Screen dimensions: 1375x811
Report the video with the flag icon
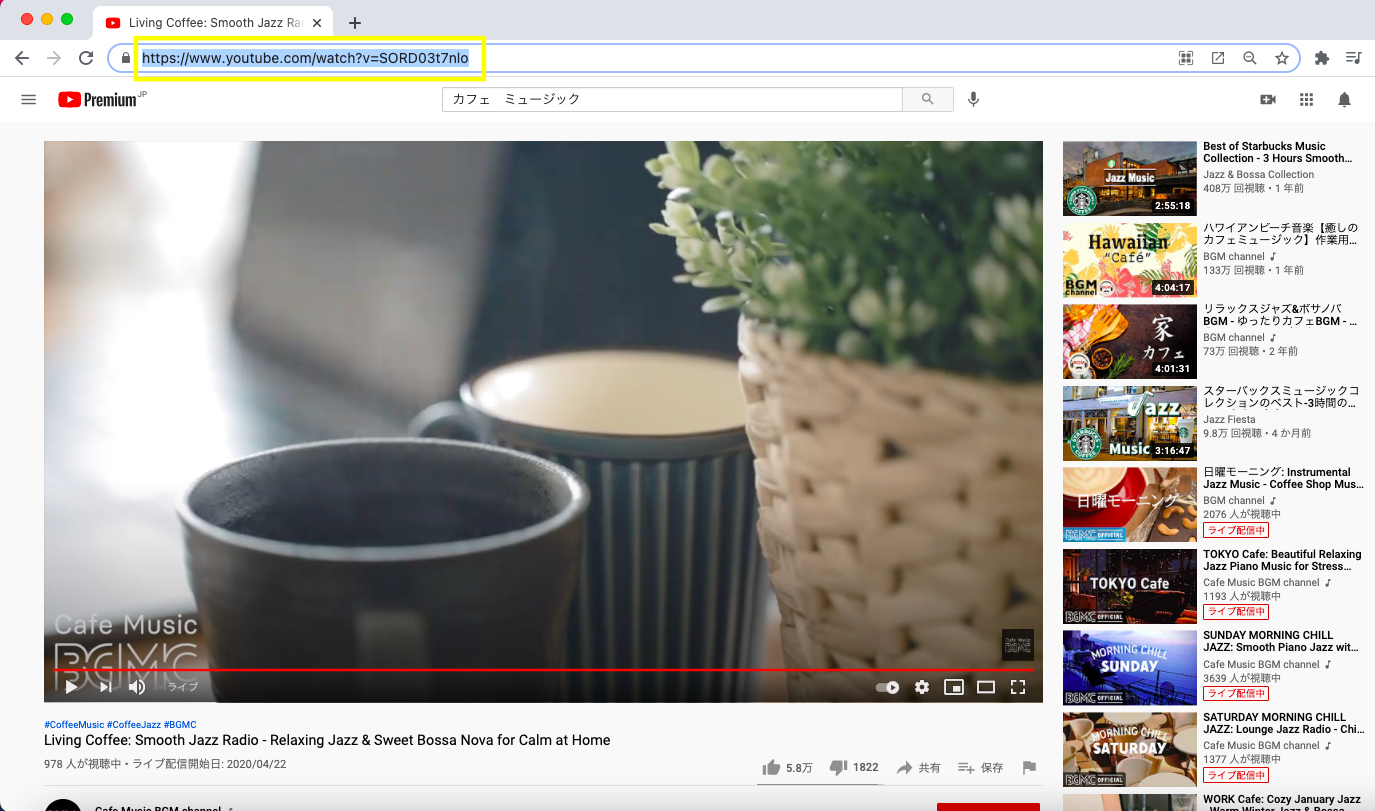click(1029, 768)
